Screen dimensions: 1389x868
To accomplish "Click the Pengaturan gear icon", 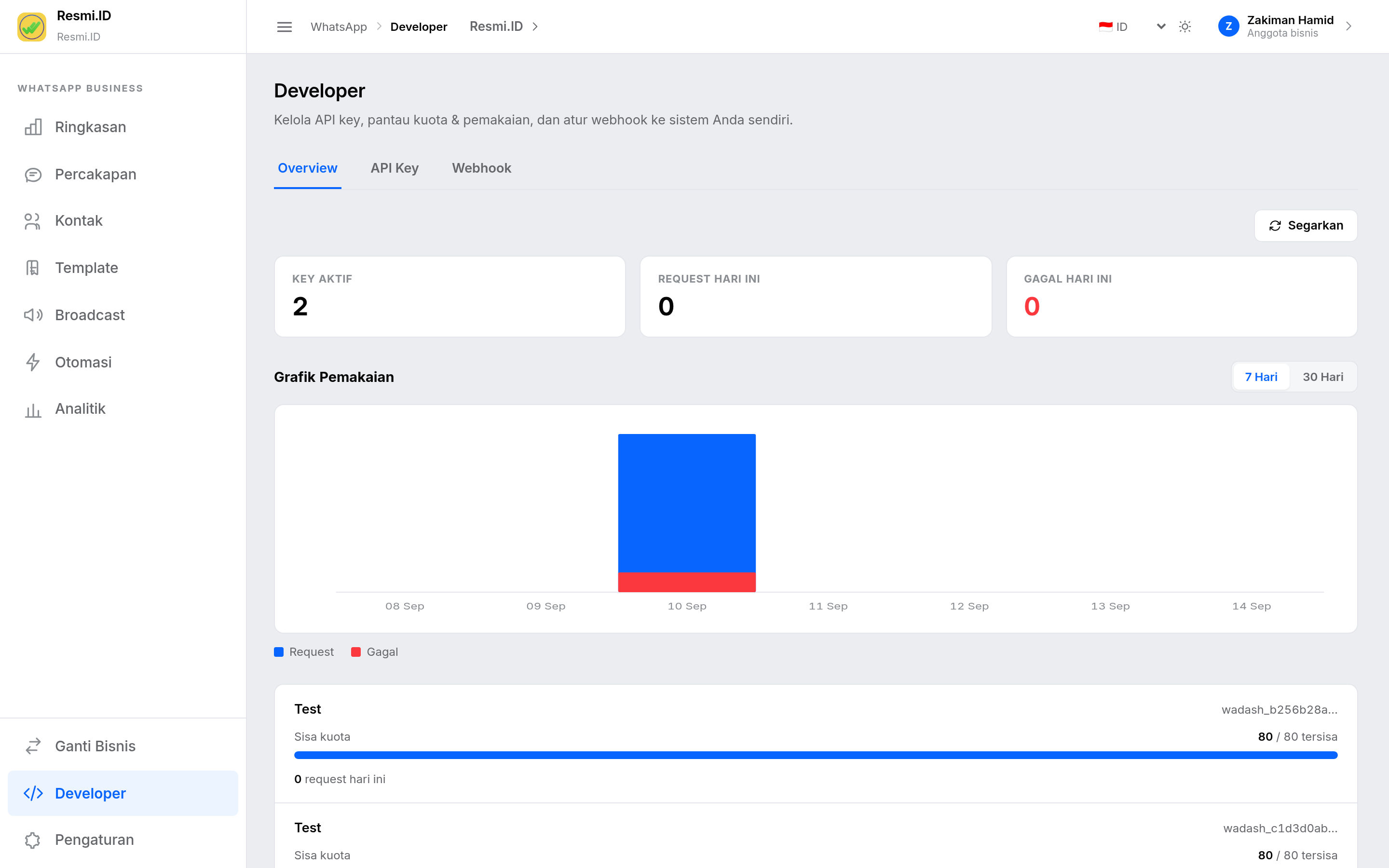I will [33, 840].
